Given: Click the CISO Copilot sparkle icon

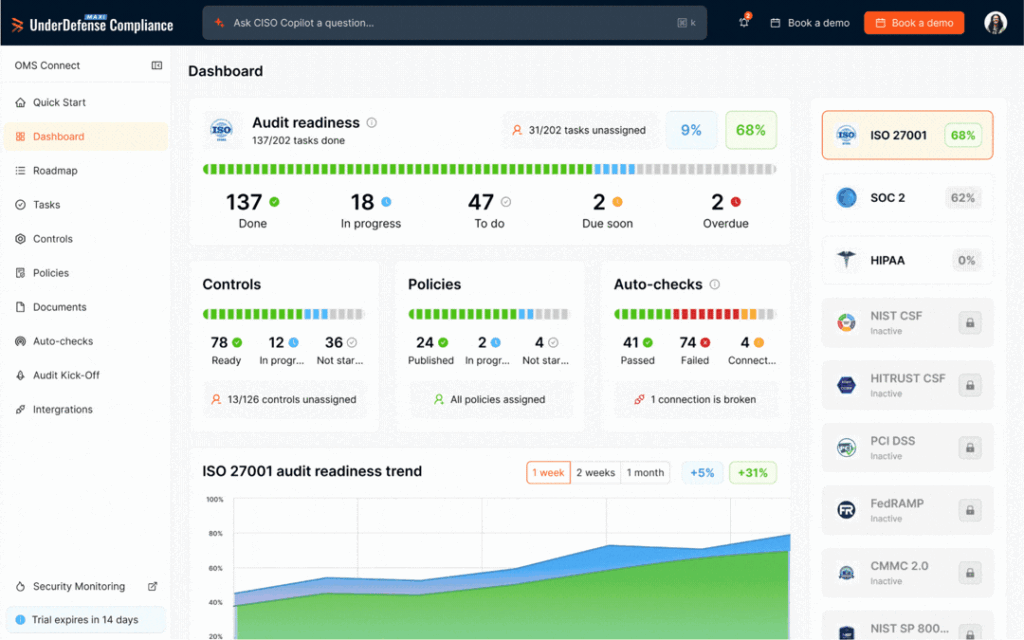Looking at the screenshot, I should [219, 22].
